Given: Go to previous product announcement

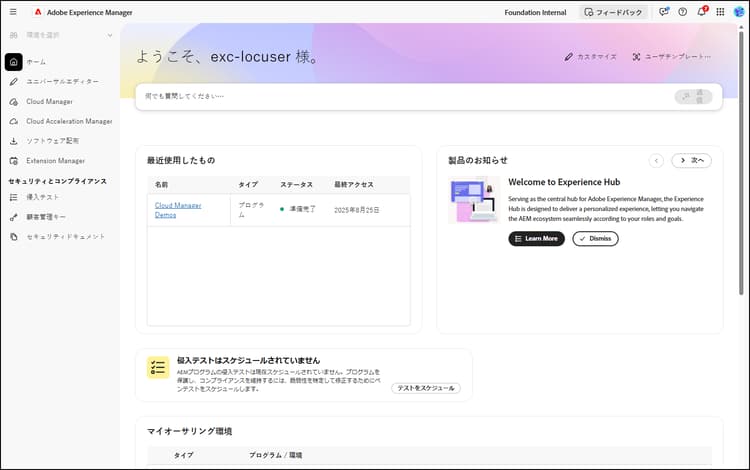Looking at the screenshot, I should pos(656,161).
